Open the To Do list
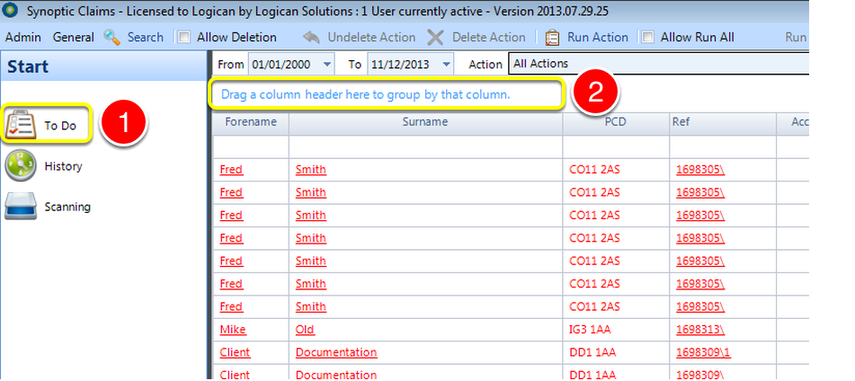 (46, 125)
